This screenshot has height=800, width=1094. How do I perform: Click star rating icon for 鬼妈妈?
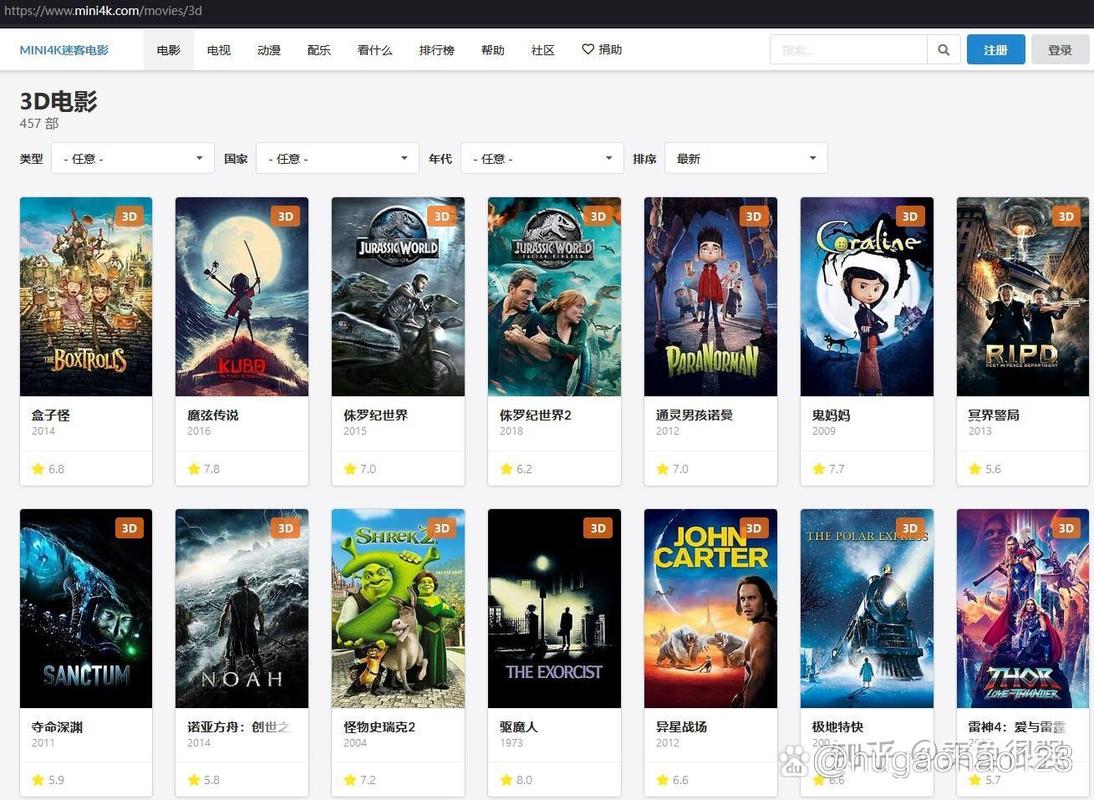[819, 469]
